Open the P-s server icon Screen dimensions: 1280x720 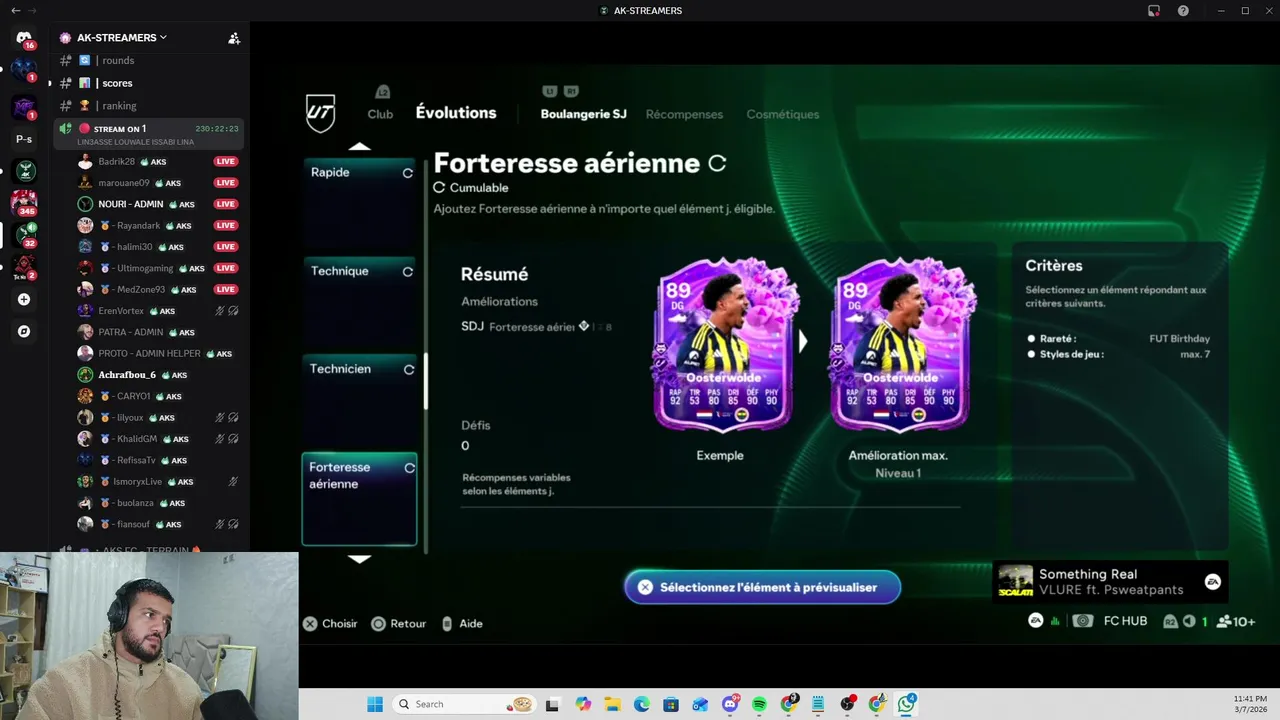24,139
